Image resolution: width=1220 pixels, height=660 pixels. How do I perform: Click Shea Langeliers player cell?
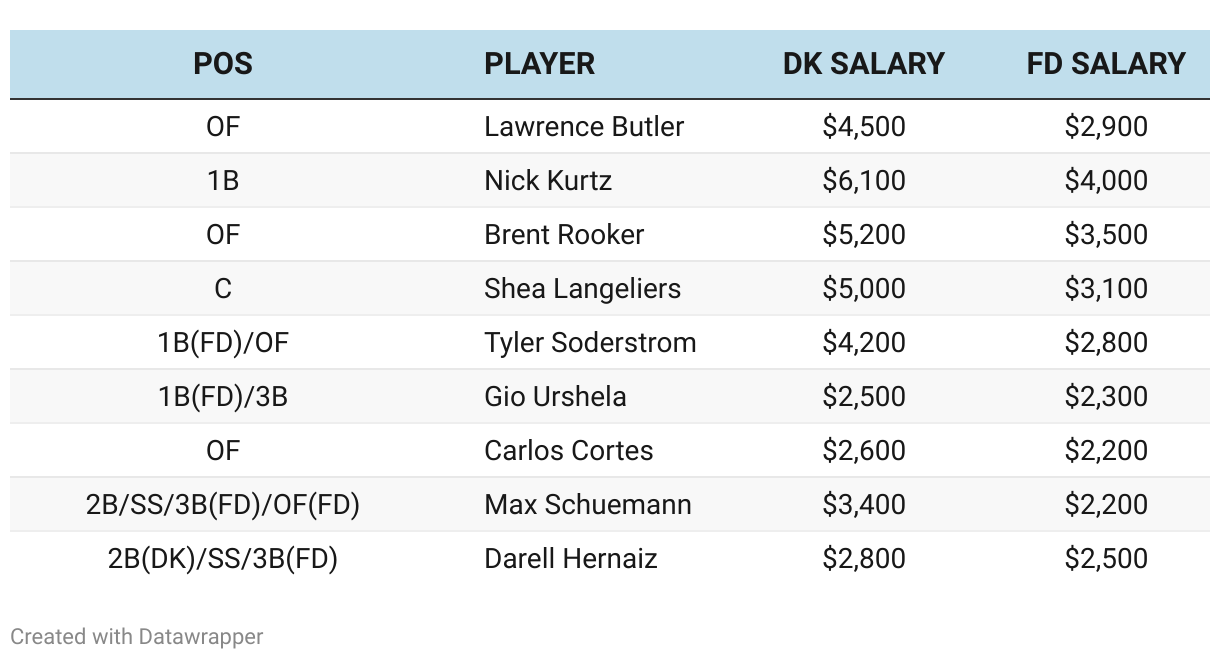click(x=582, y=289)
